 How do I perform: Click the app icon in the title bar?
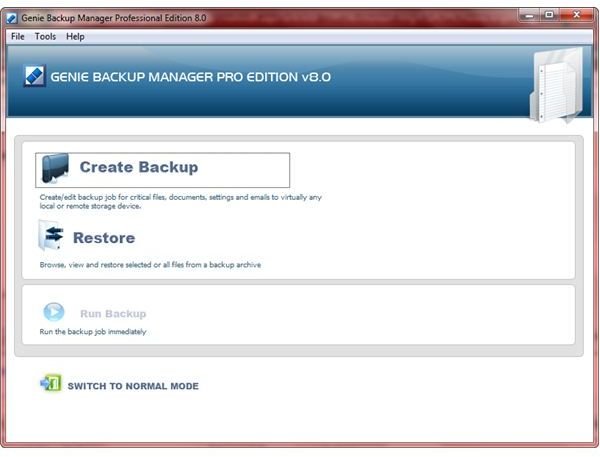[x=12, y=18]
